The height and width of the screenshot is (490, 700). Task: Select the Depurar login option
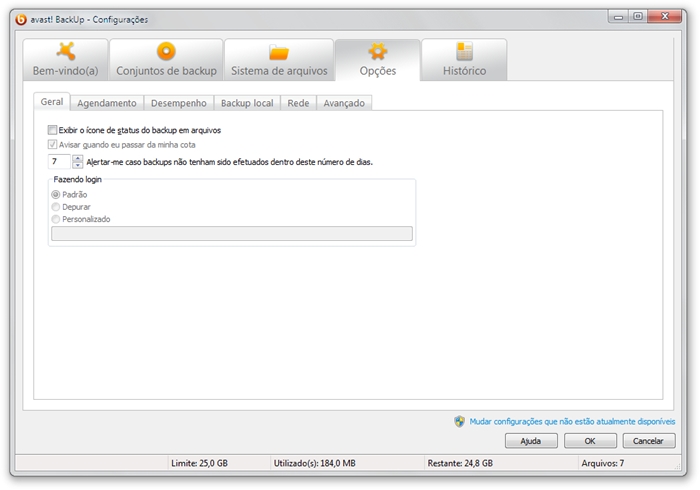(55, 207)
